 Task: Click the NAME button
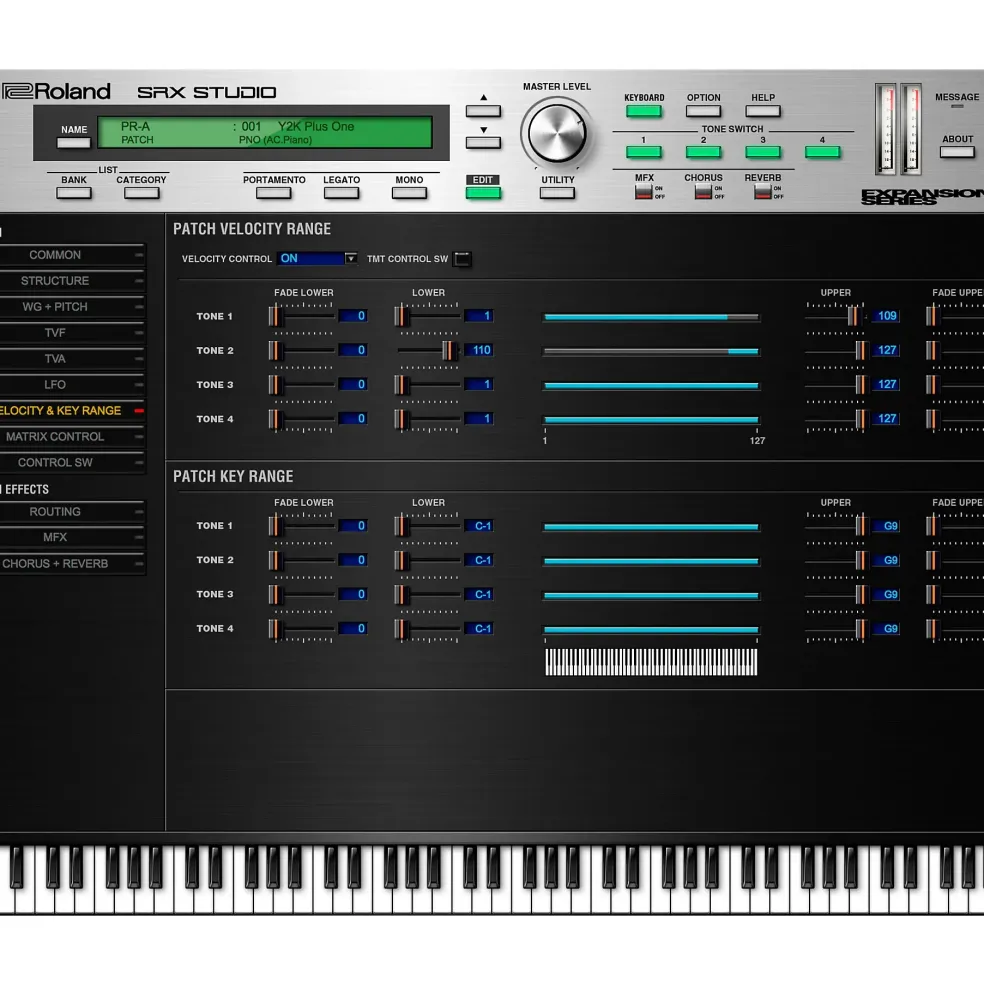click(x=74, y=143)
